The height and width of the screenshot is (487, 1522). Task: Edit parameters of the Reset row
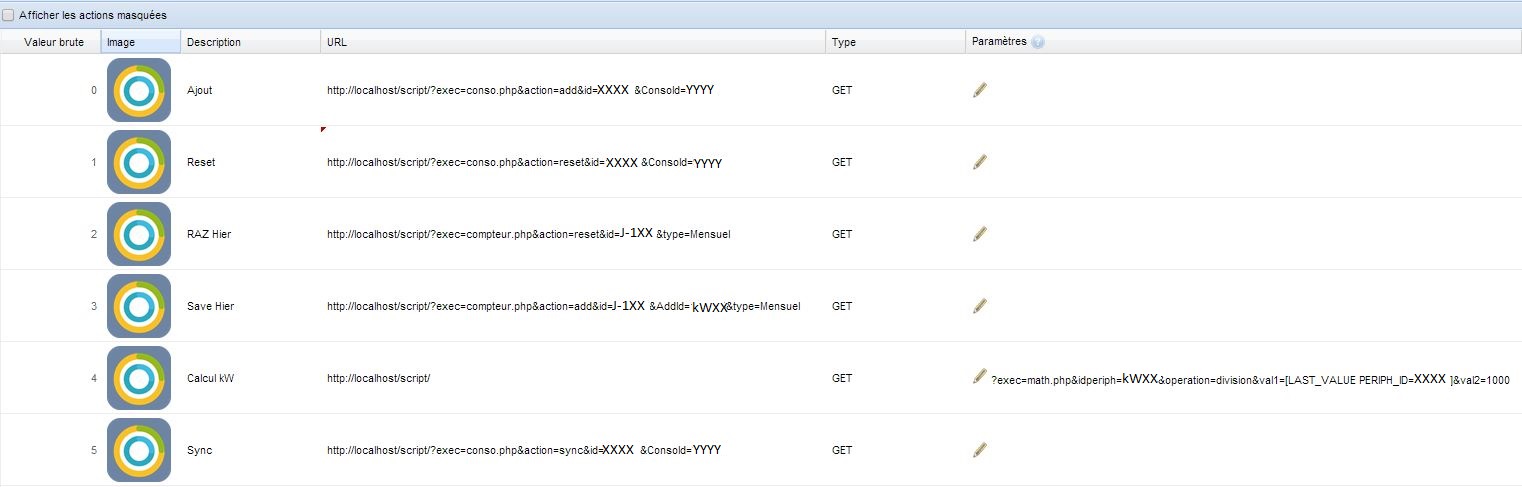click(x=980, y=162)
